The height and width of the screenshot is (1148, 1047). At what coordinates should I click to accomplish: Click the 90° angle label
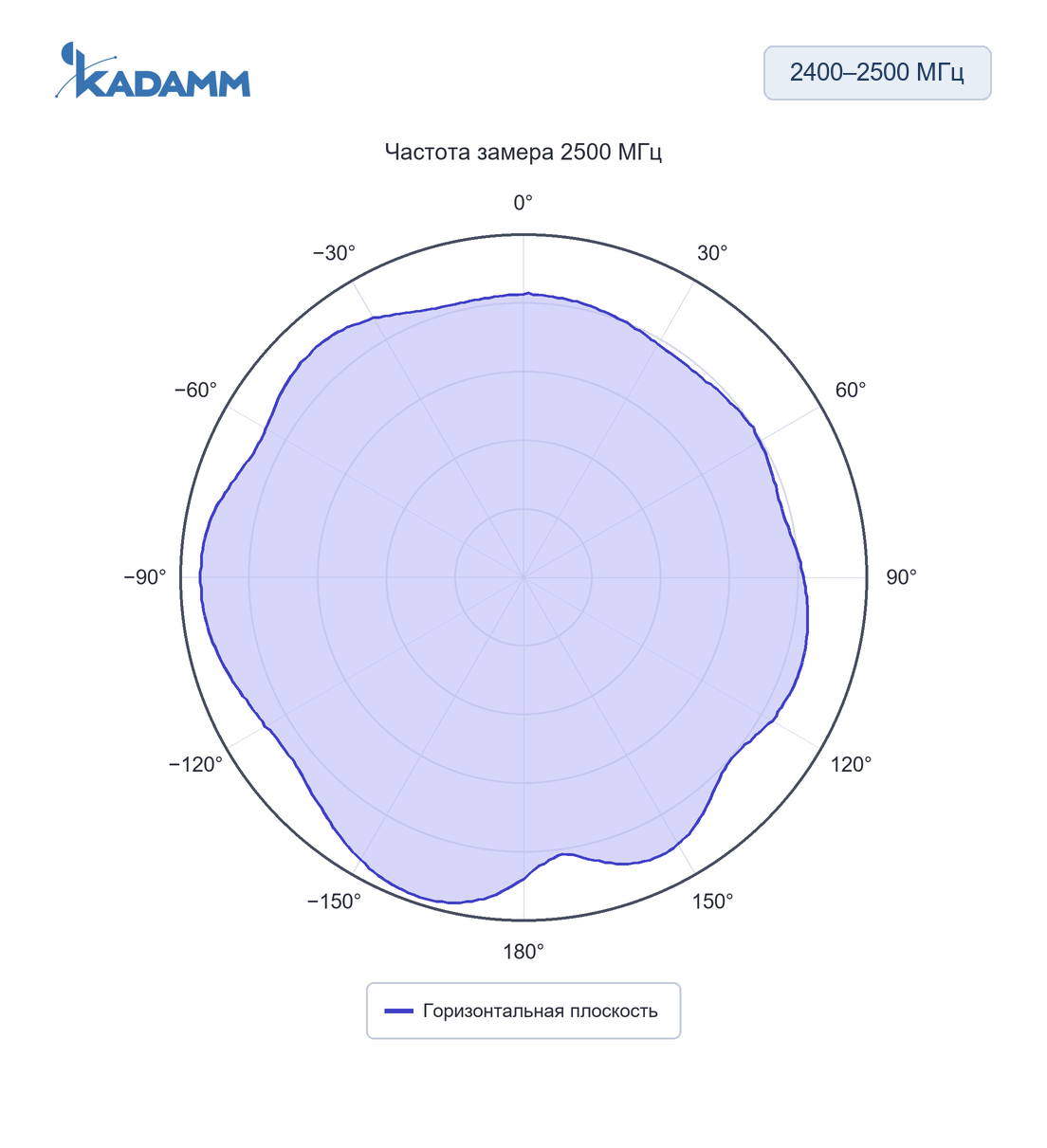pyautogui.click(x=901, y=577)
